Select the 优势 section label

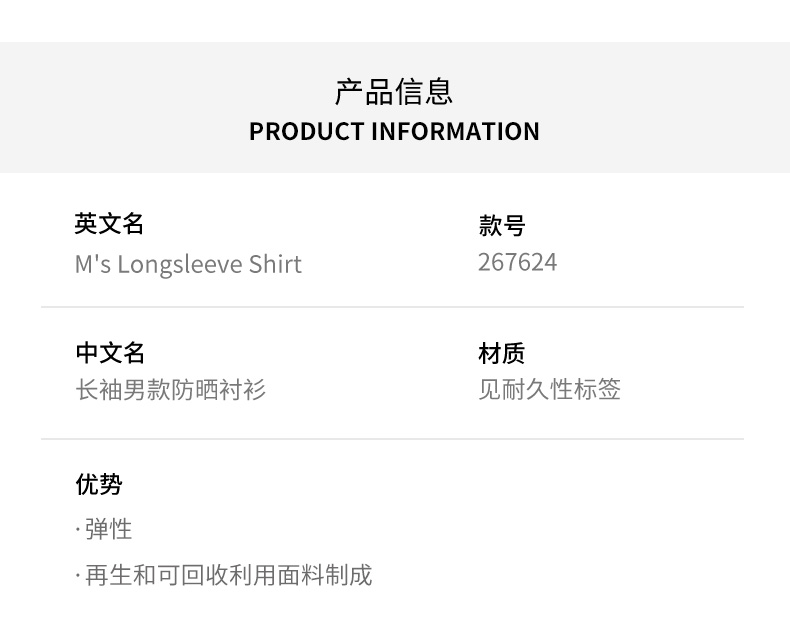(99, 484)
